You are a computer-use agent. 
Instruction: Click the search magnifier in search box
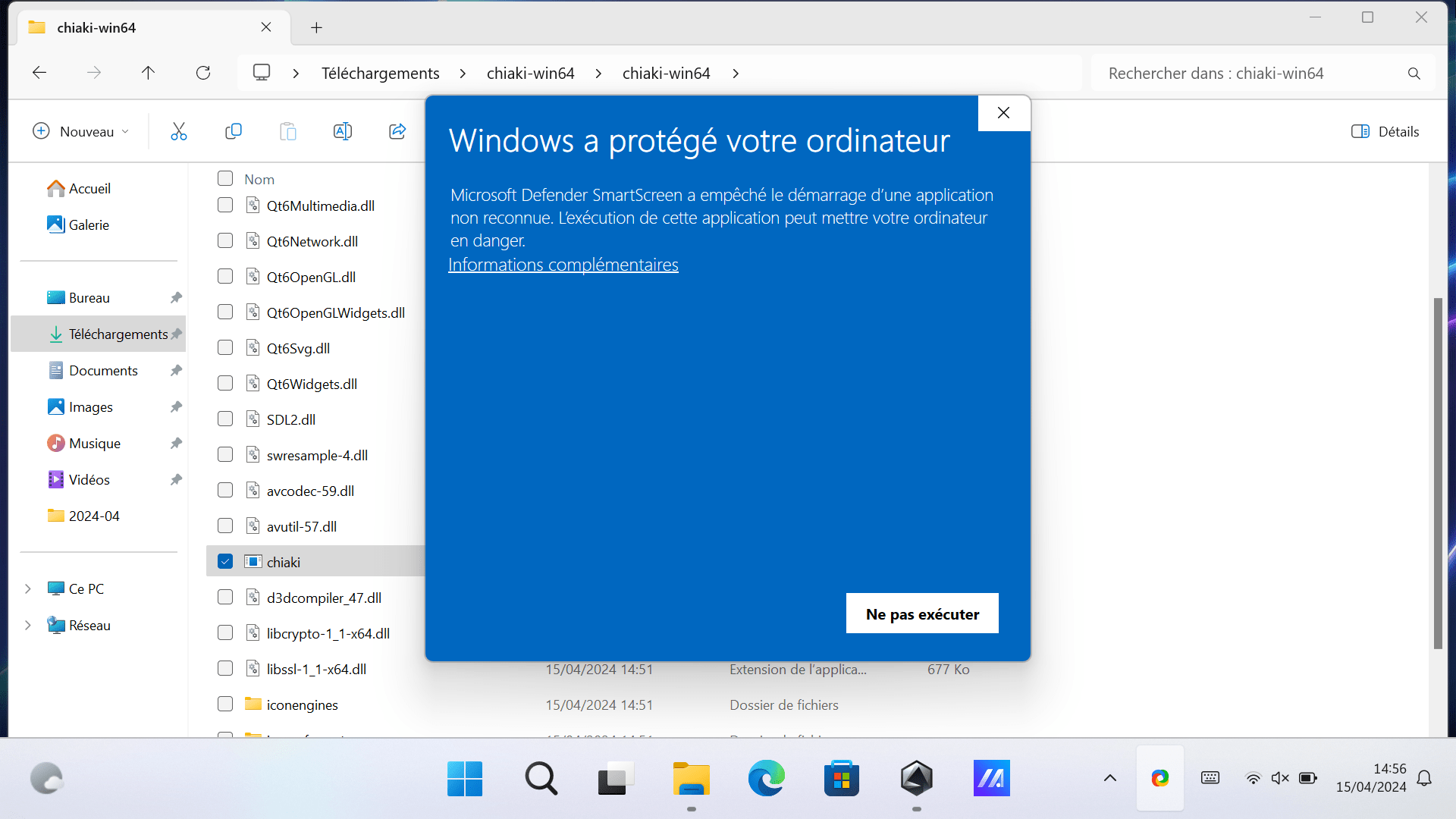1414,74
